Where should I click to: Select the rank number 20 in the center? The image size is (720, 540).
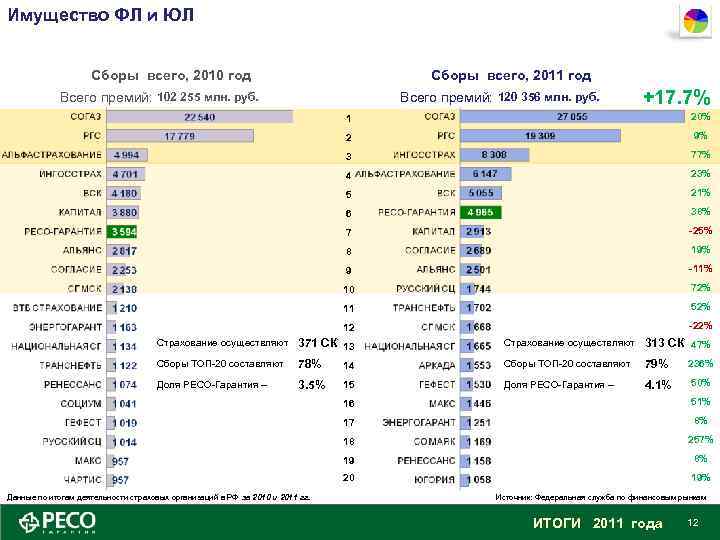pyautogui.click(x=349, y=478)
